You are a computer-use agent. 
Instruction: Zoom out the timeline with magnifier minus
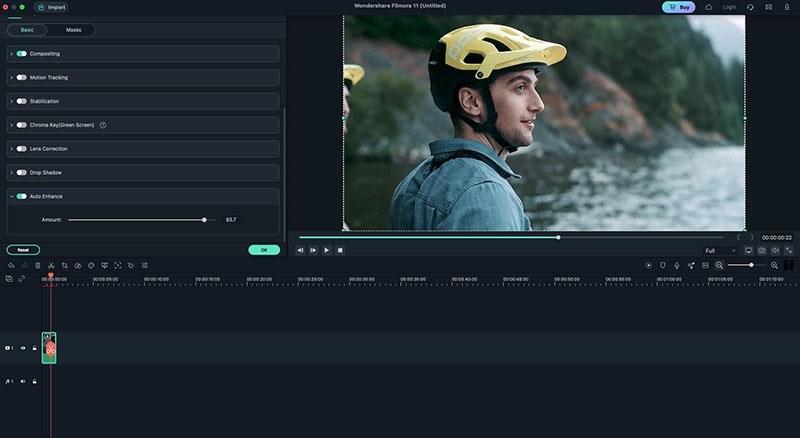(x=719, y=265)
